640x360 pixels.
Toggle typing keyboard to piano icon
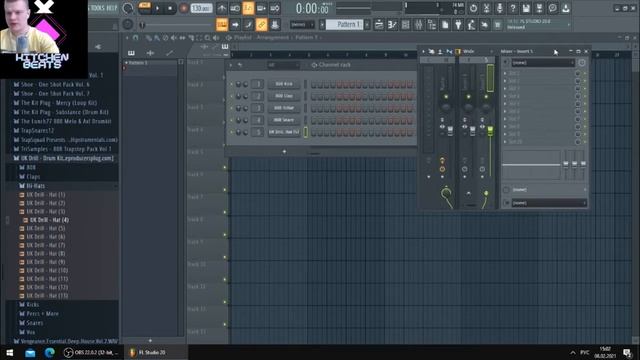[222, 25]
